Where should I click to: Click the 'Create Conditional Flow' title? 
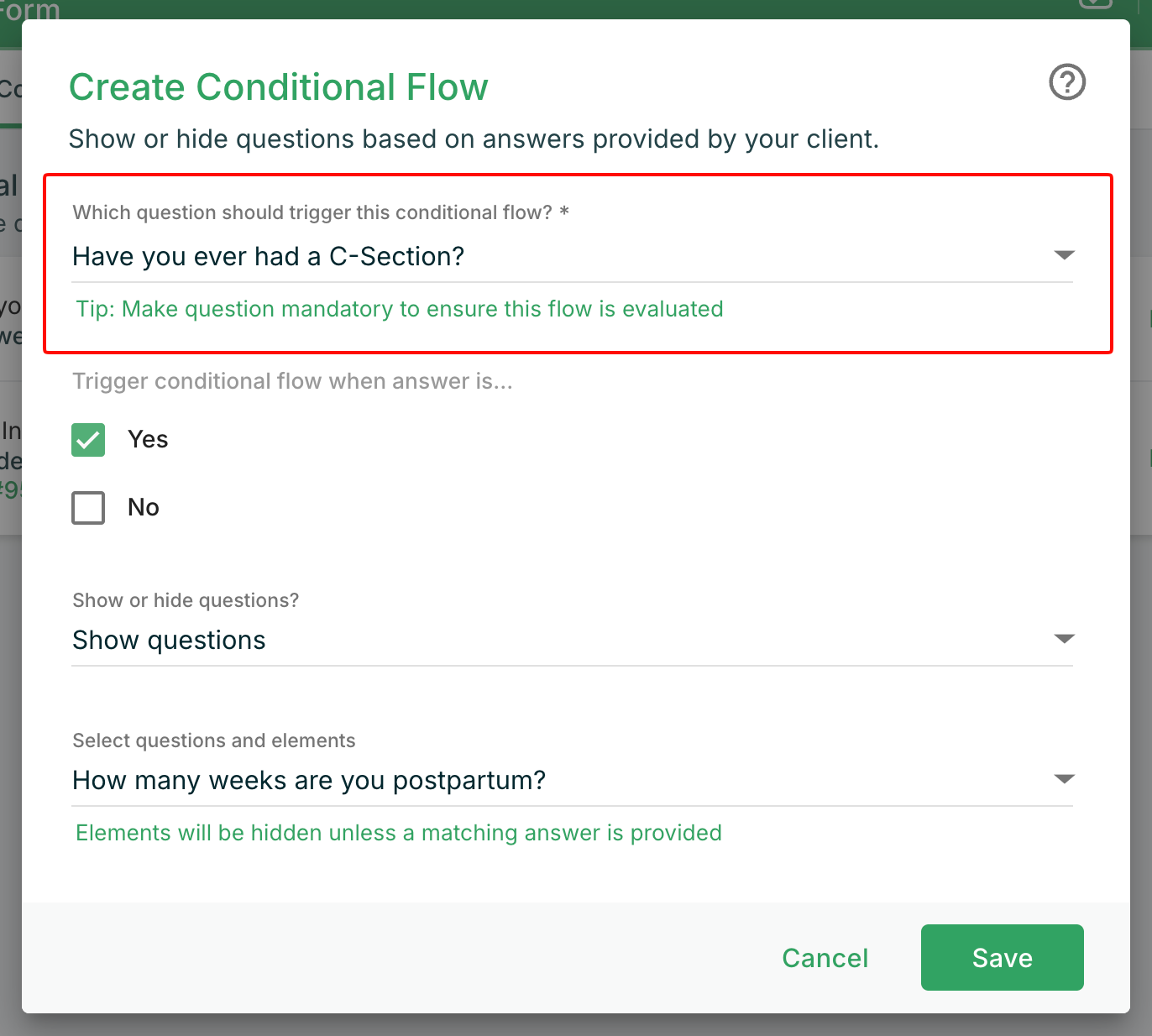click(x=278, y=87)
